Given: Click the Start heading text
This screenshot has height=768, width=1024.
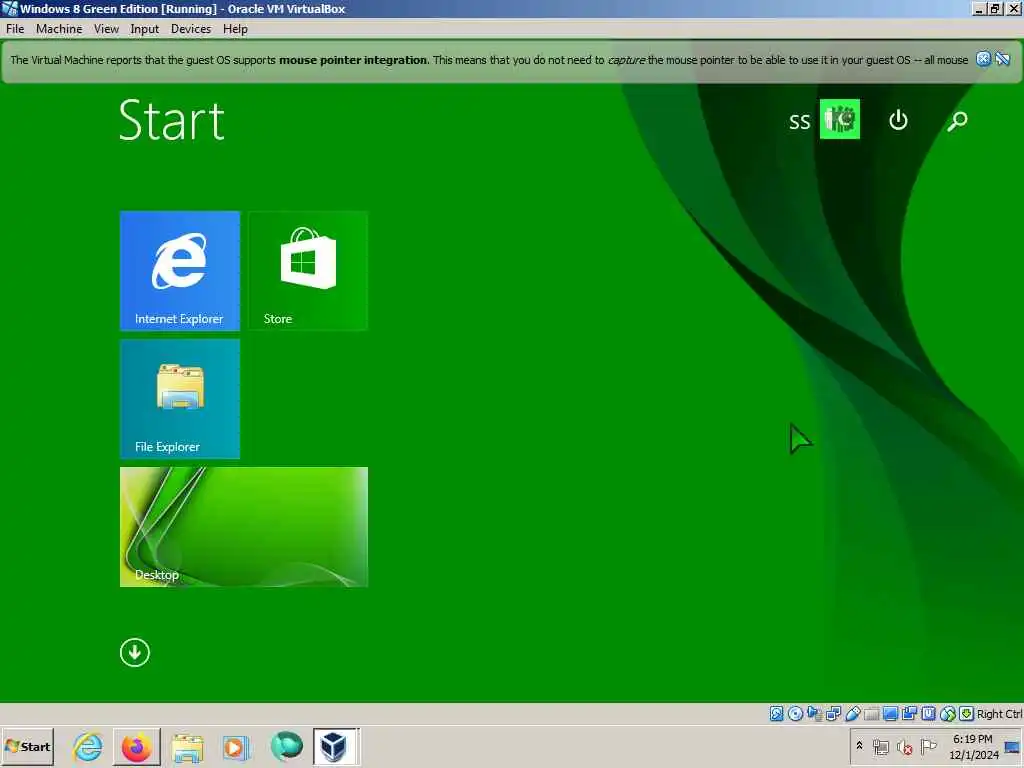Looking at the screenshot, I should [172, 120].
